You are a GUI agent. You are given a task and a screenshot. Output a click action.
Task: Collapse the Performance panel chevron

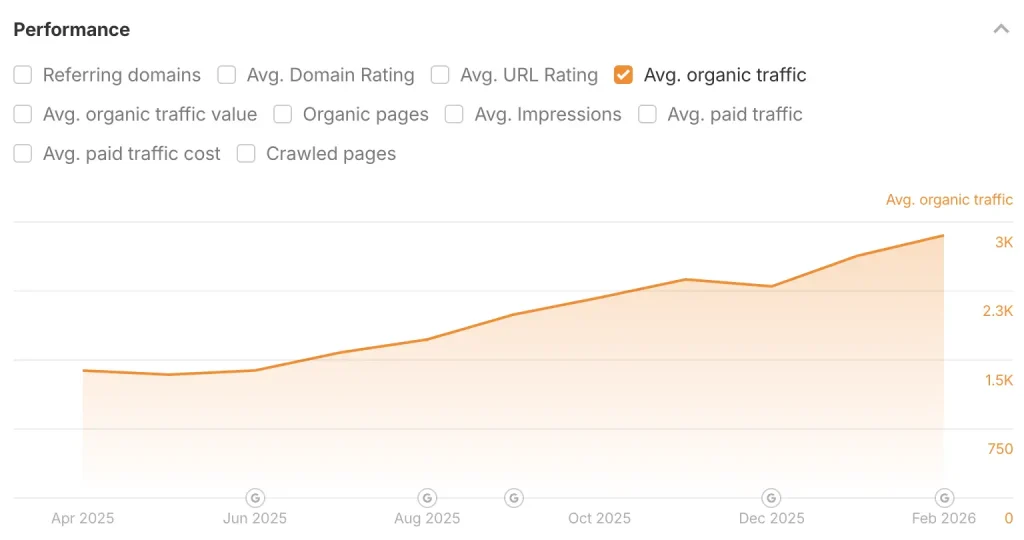pyautogui.click(x=1001, y=29)
